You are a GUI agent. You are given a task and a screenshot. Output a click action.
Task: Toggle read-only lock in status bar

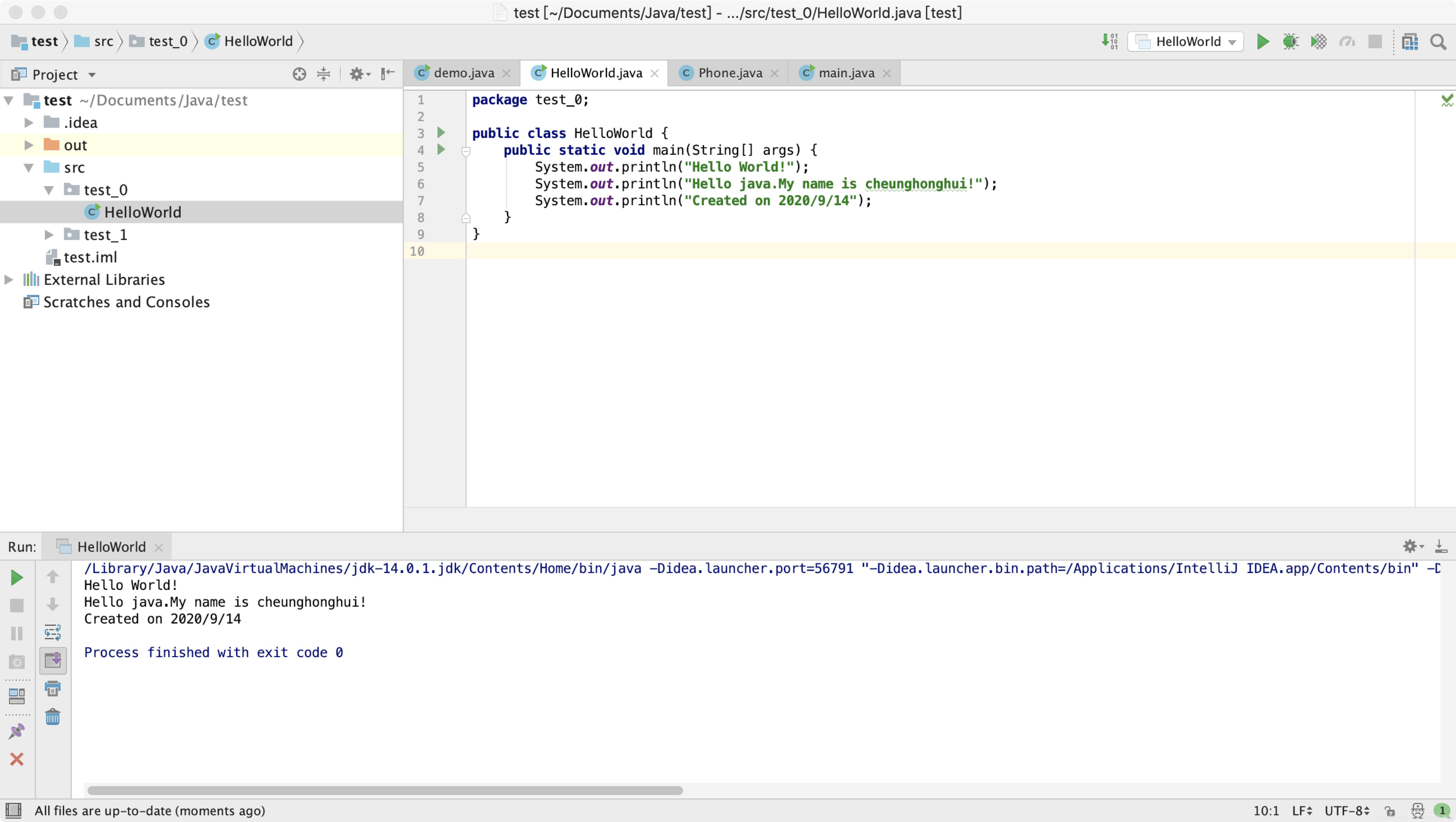[x=1390, y=811]
